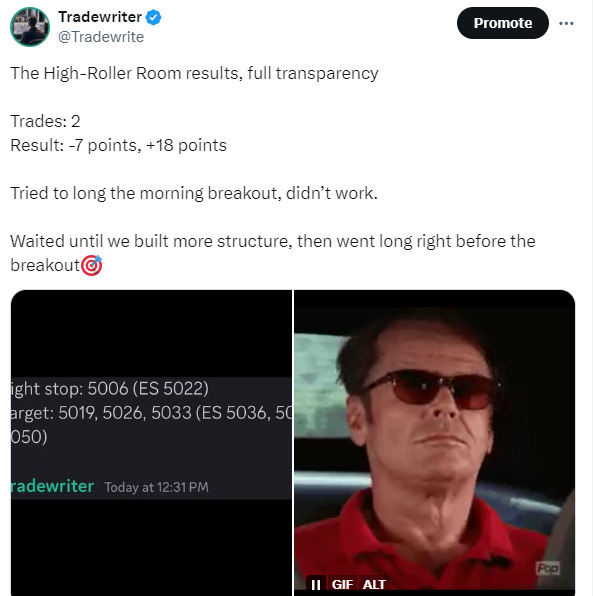Image resolution: width=593 pixels, height=596 pixels.
Task: Click the Promote button
Action: click(503, 23)
